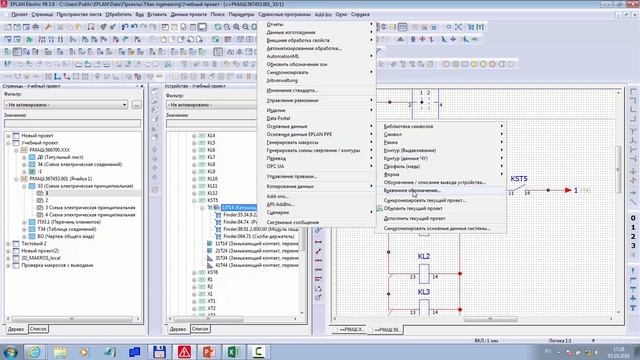The width and height of the screenshot is (640, 360).
Task: Collapse the KST5 device node
Action: click(194, 200)
